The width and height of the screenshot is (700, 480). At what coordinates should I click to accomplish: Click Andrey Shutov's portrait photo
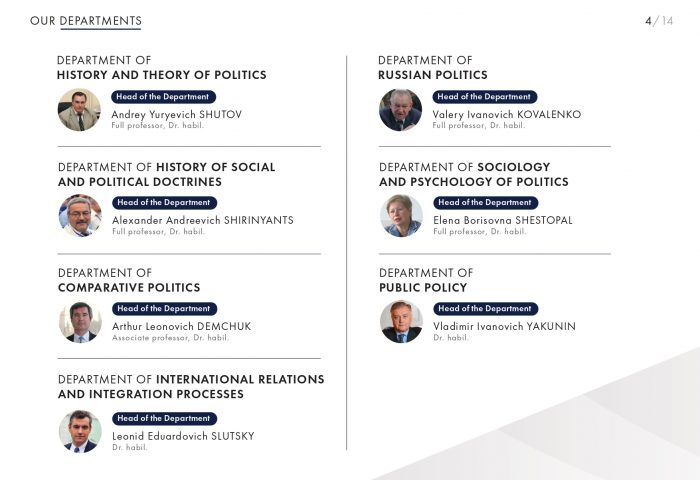(x=79, y=110)
